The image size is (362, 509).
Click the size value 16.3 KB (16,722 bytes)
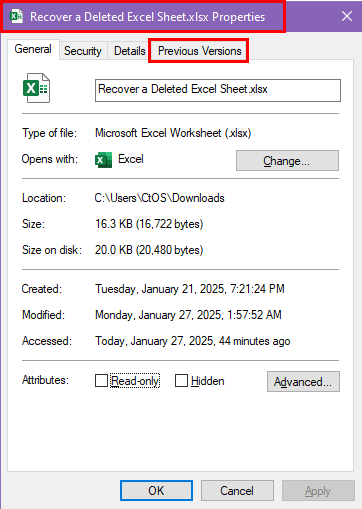(x=149, y=224)
